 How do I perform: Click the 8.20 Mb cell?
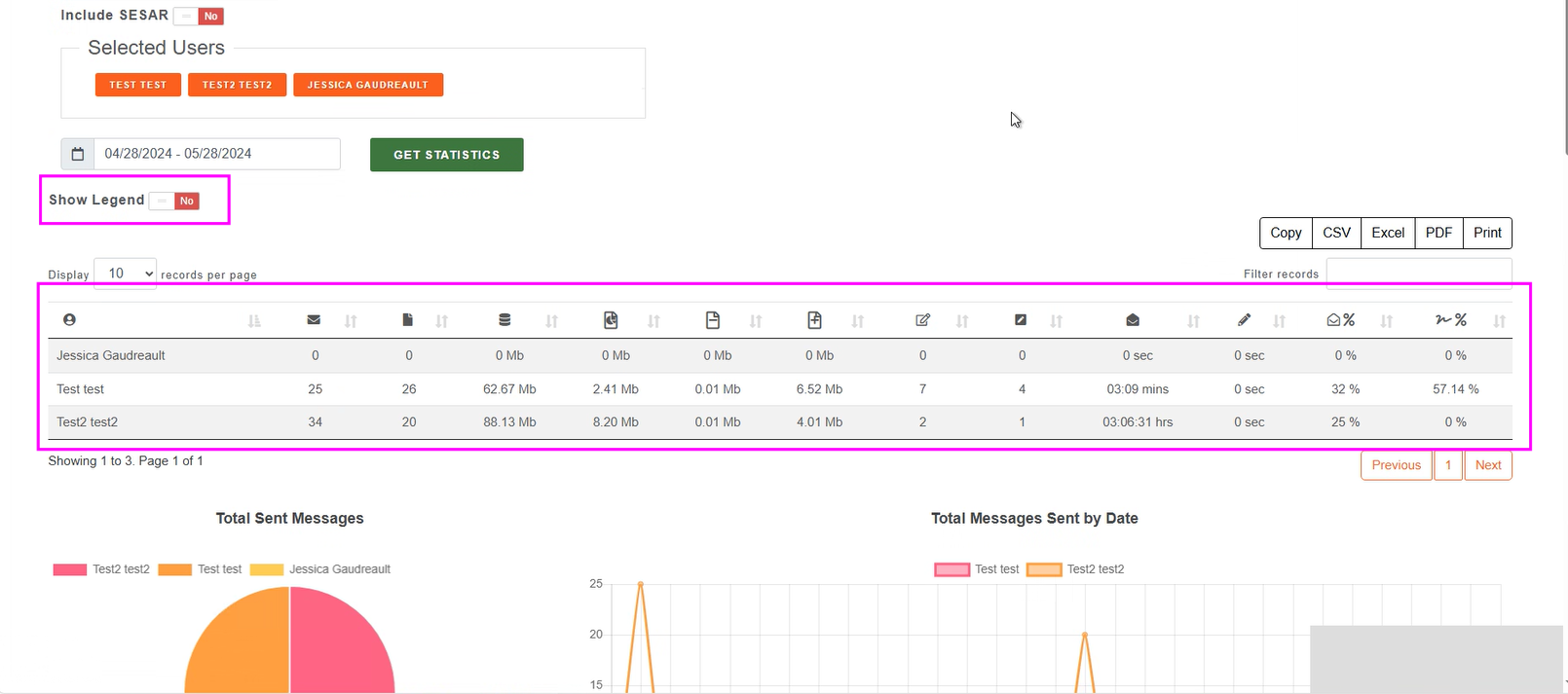[x=616, y=422]
